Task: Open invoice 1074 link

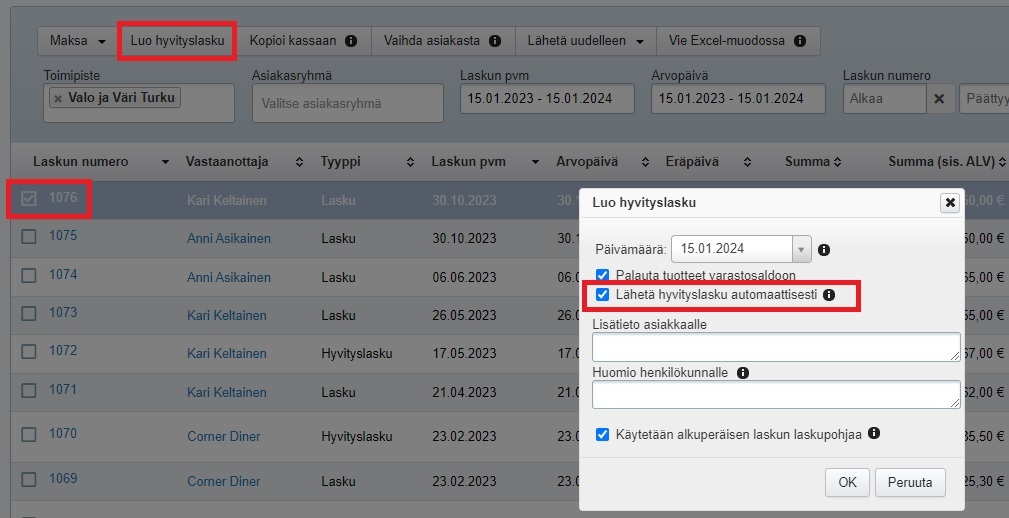Action: [63, 275]
